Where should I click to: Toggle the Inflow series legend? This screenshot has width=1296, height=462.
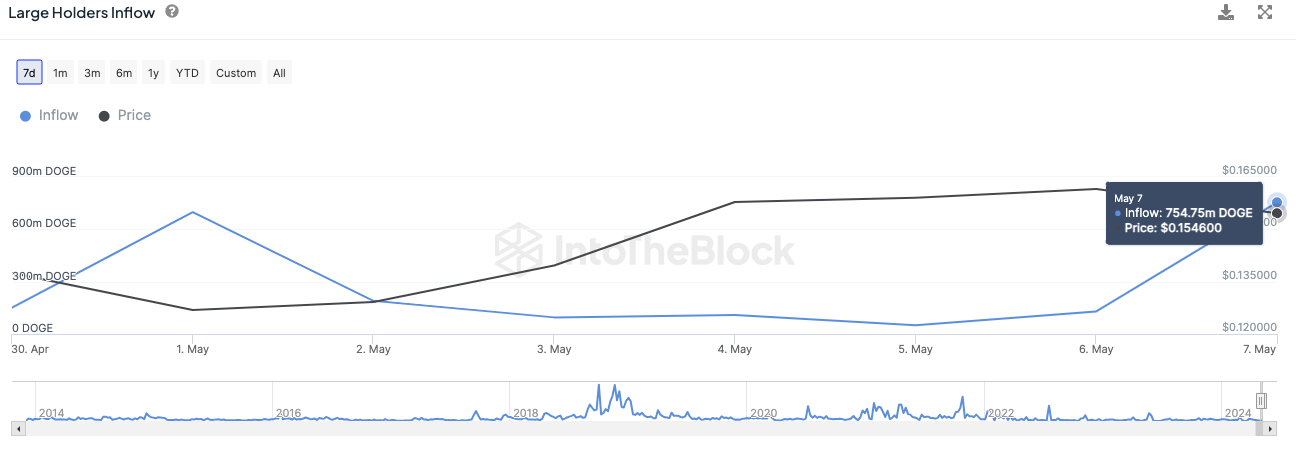(x=49, y=115)
